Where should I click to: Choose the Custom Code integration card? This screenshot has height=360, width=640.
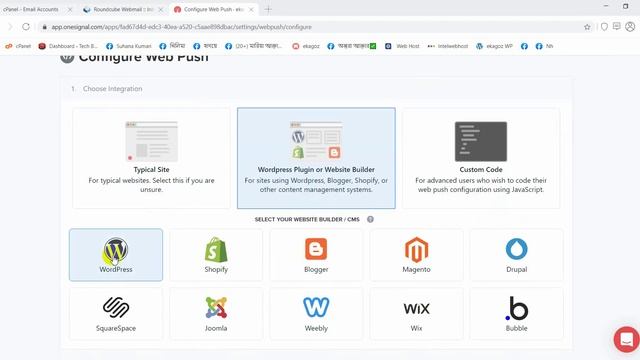(481, 158)
